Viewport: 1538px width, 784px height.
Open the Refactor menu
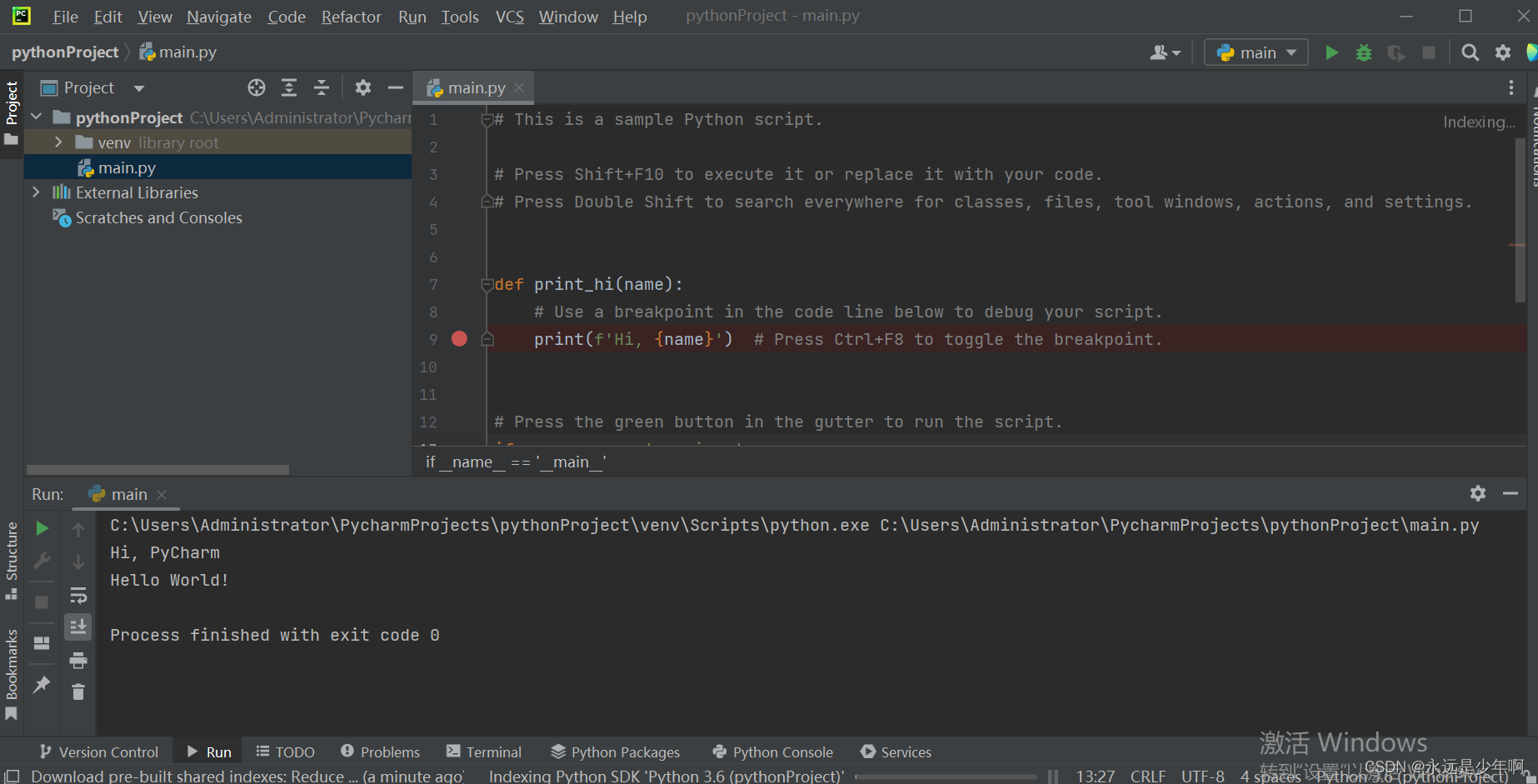352,17
